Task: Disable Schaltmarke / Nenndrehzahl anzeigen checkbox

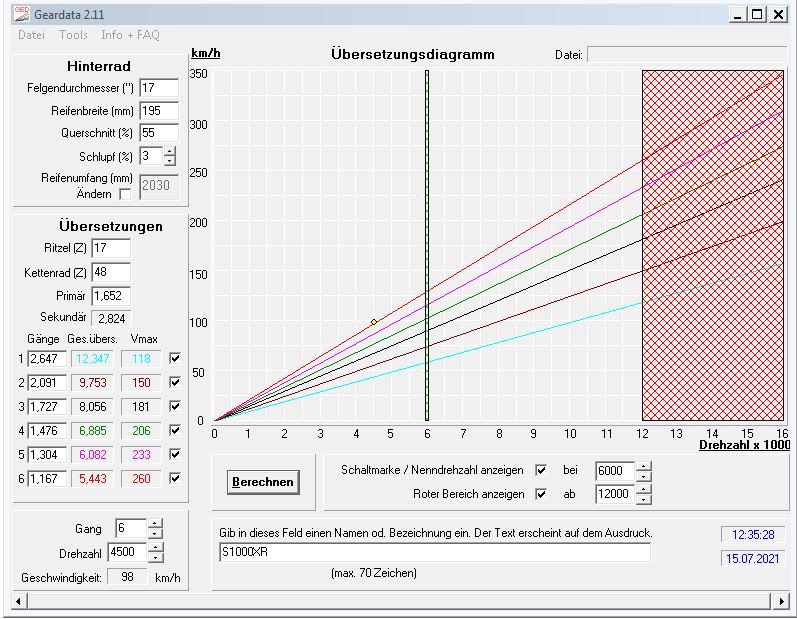Action: (x=541, y=470)
